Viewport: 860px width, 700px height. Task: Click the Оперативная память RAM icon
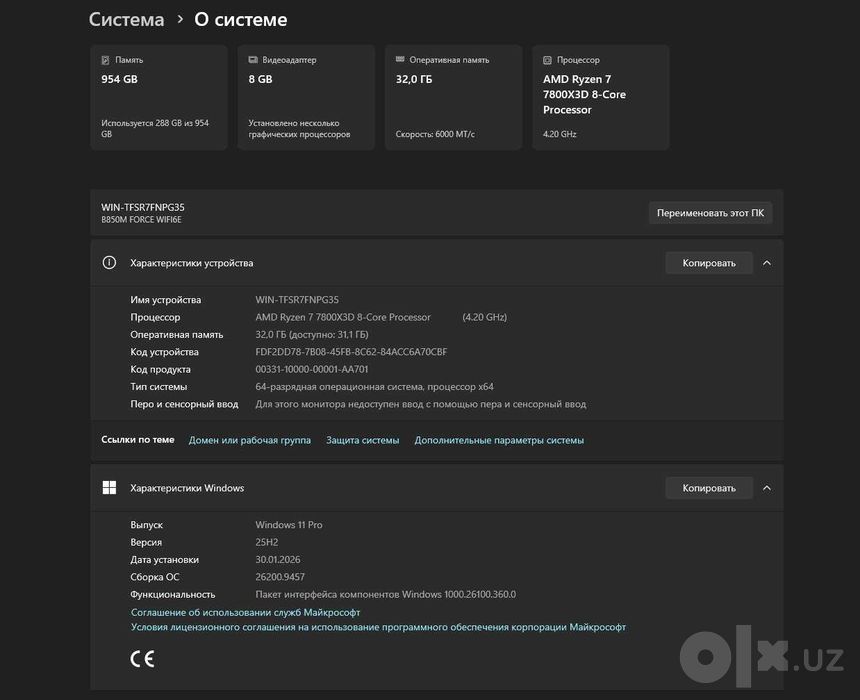pyautogui.click(x=400, y=59)
